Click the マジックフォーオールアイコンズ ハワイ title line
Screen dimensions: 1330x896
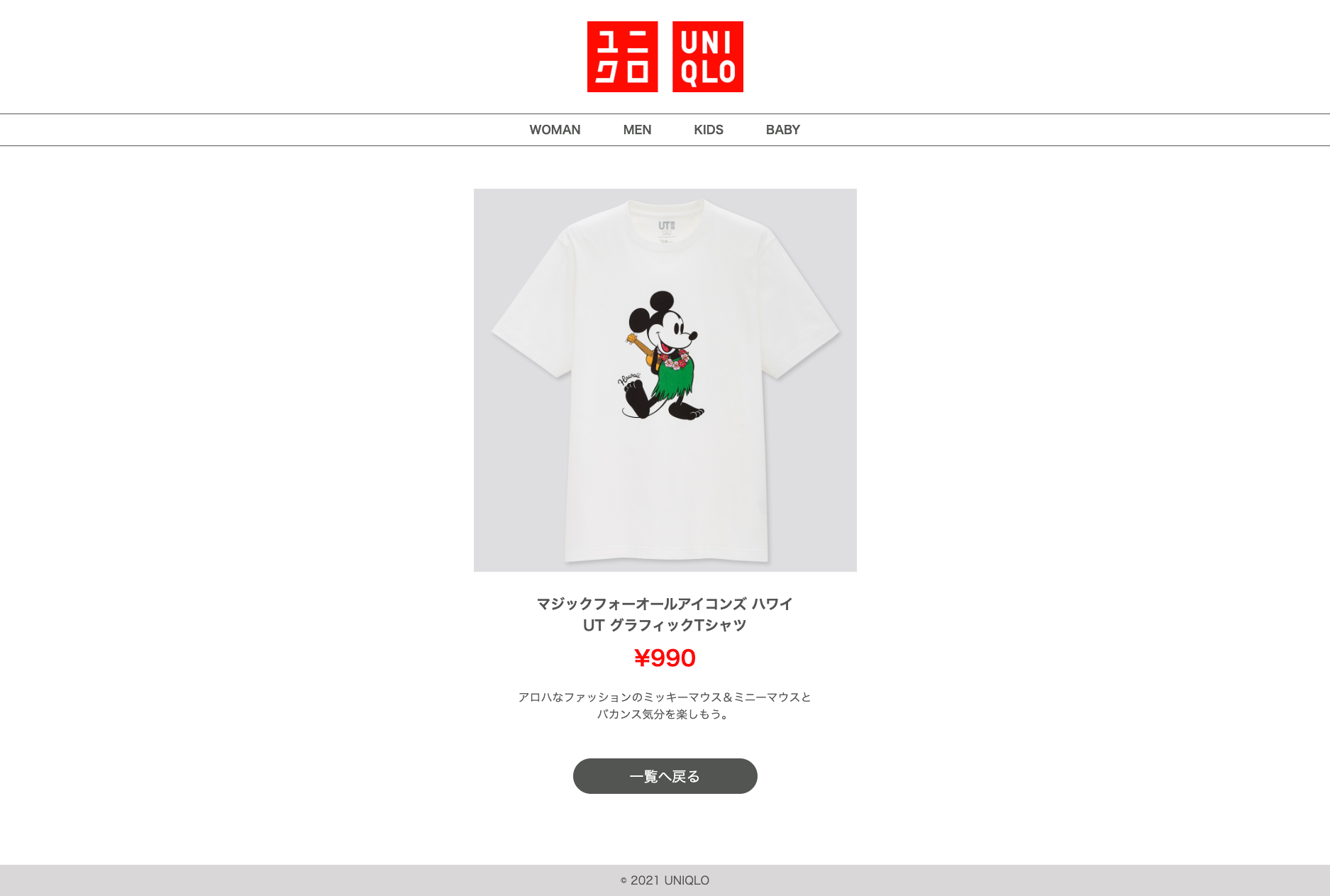665,604
